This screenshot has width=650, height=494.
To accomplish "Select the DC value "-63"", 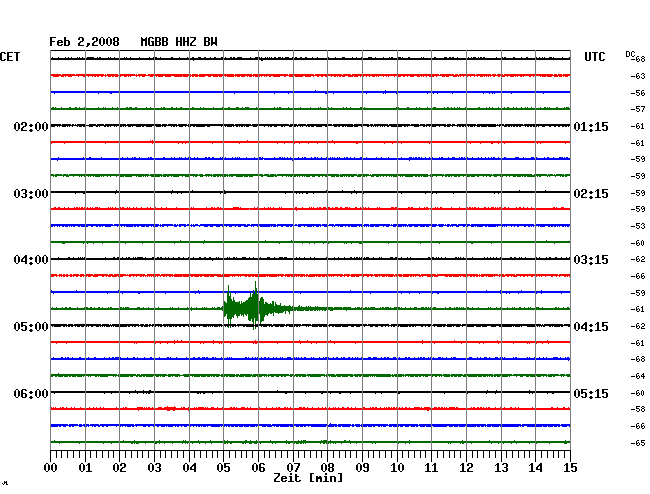I will pos(638,76).
